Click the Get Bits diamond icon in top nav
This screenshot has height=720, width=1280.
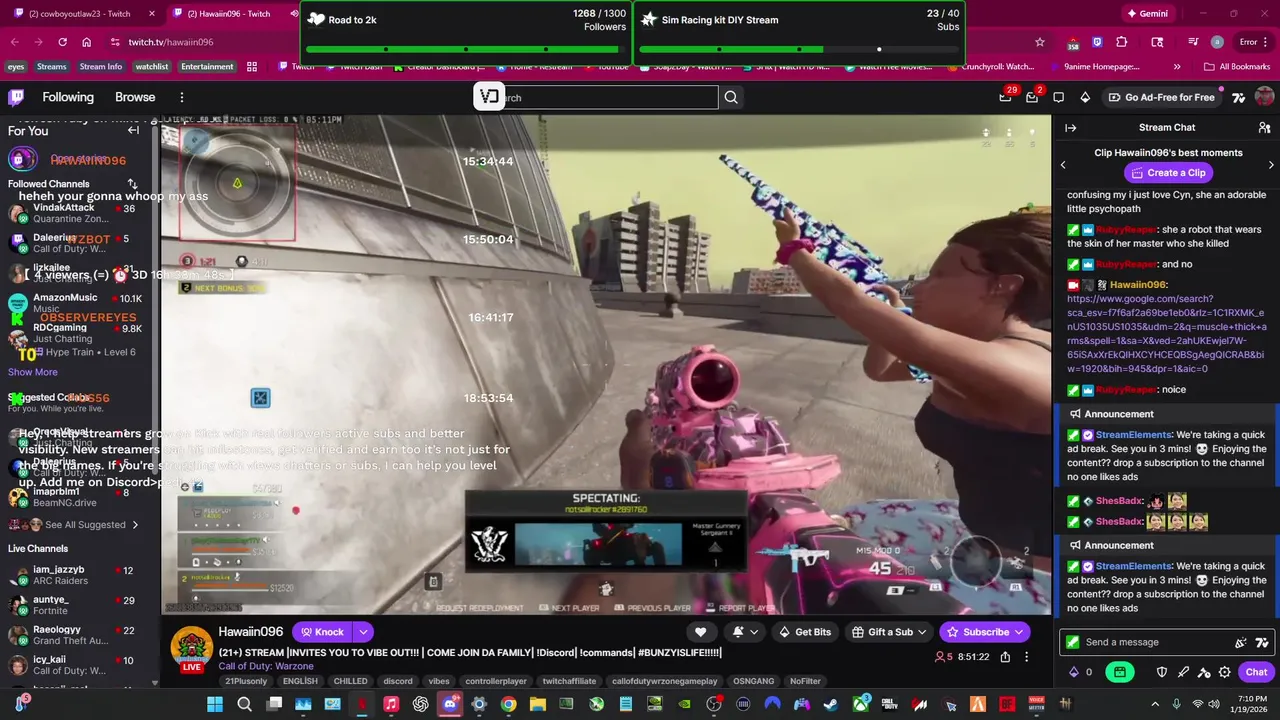tap(1085, 97)
